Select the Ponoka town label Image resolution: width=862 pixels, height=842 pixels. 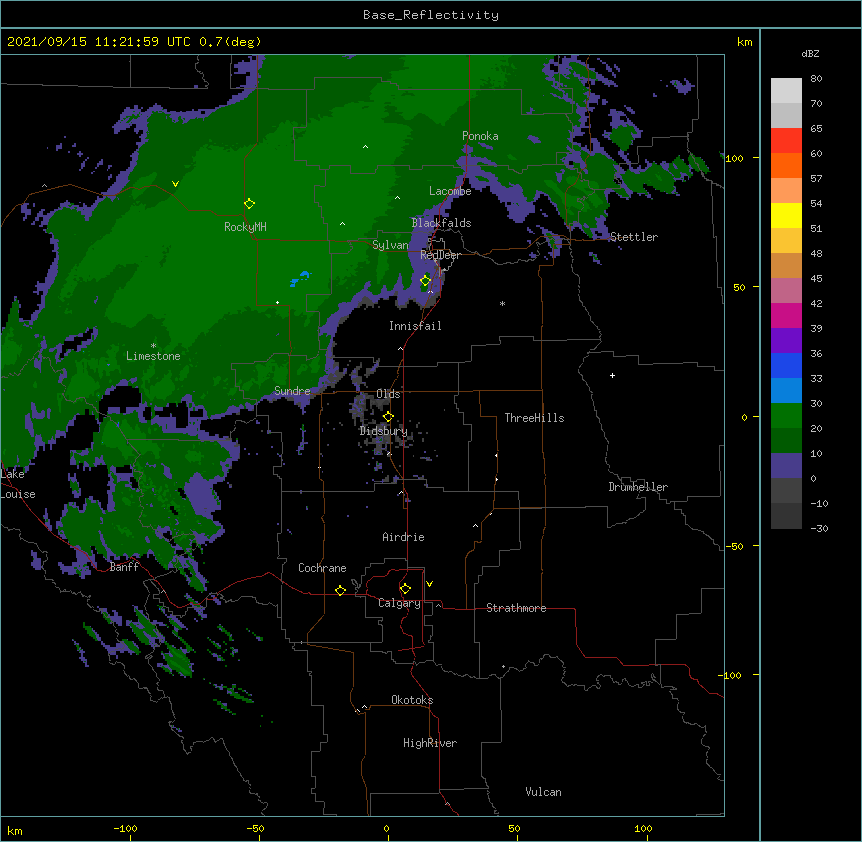pyautogui.click(x=480, y=136)
